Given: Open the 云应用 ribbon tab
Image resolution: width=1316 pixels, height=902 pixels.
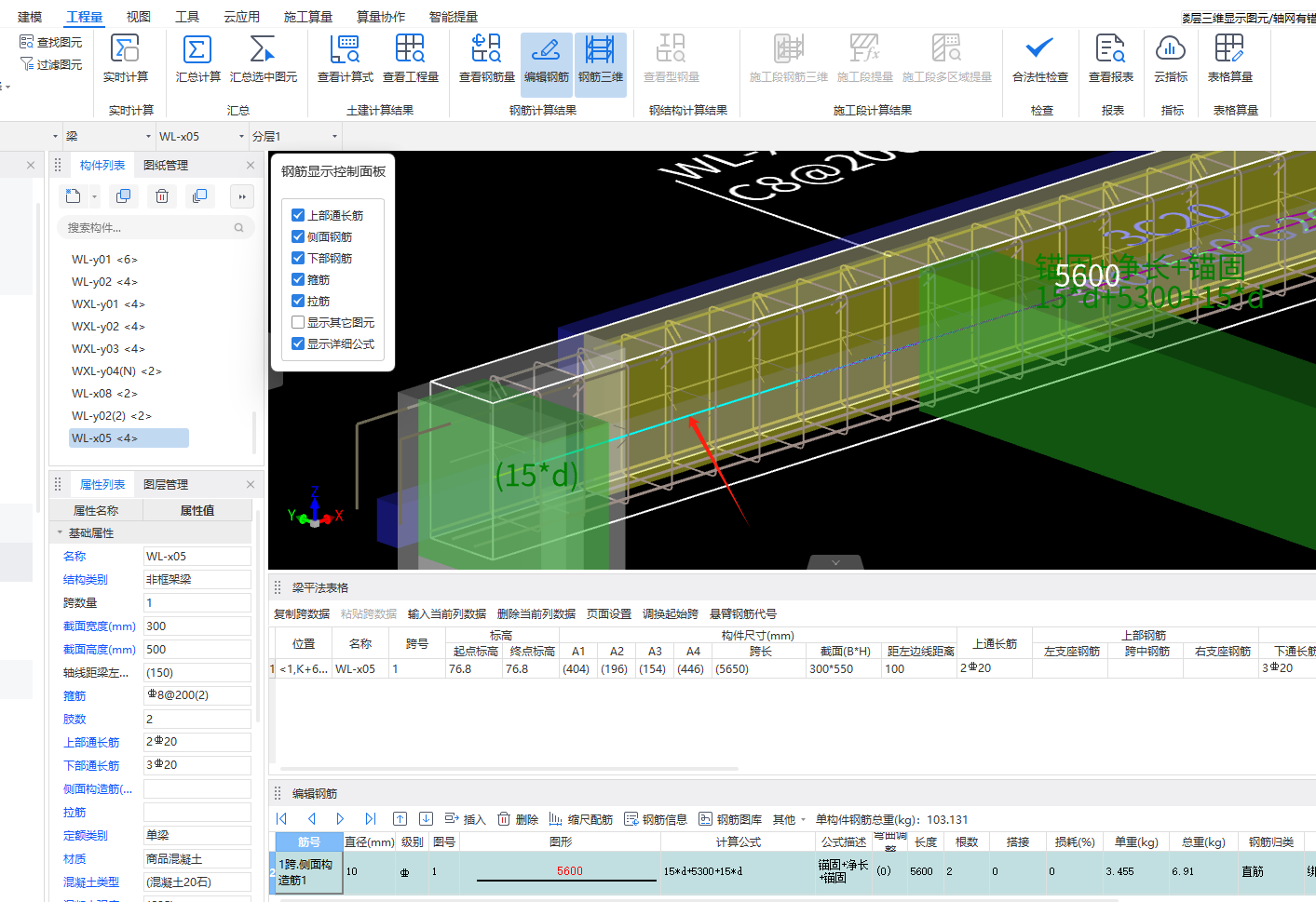Looking at the screenshot, I should [242, 17].
